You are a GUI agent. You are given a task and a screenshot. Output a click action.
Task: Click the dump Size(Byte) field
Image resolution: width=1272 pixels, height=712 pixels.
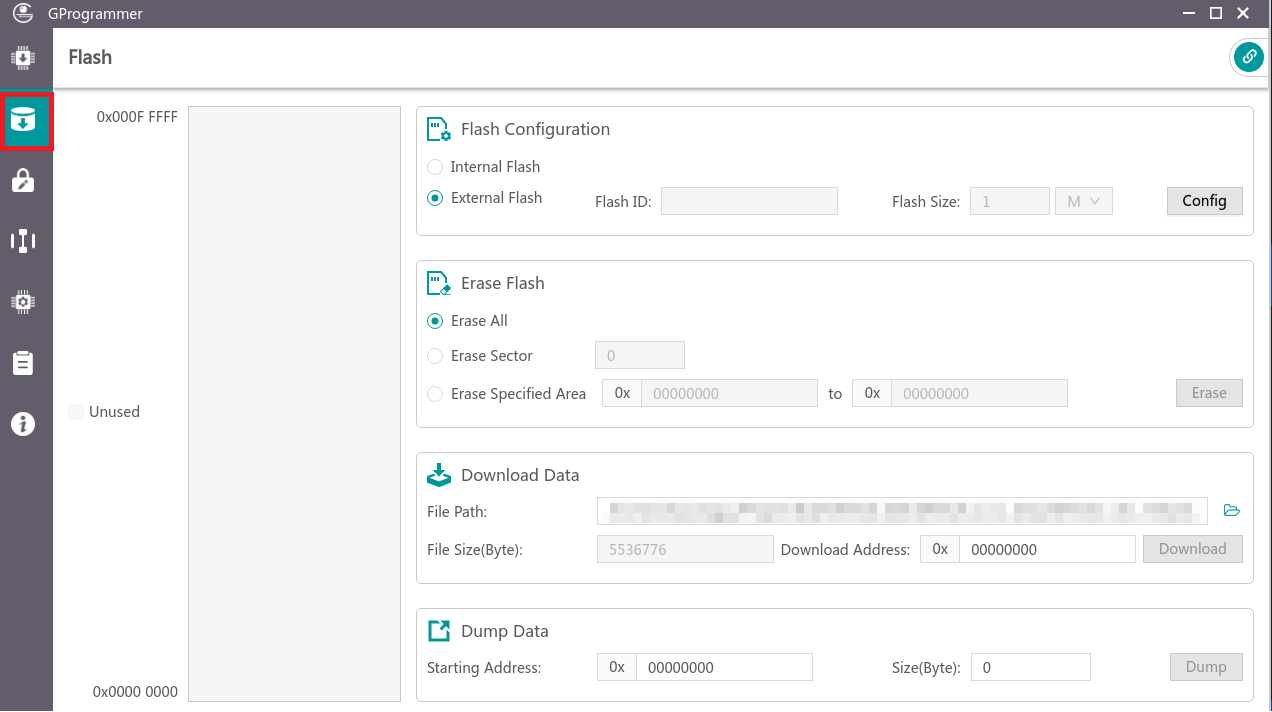(x=1030, y=667)
